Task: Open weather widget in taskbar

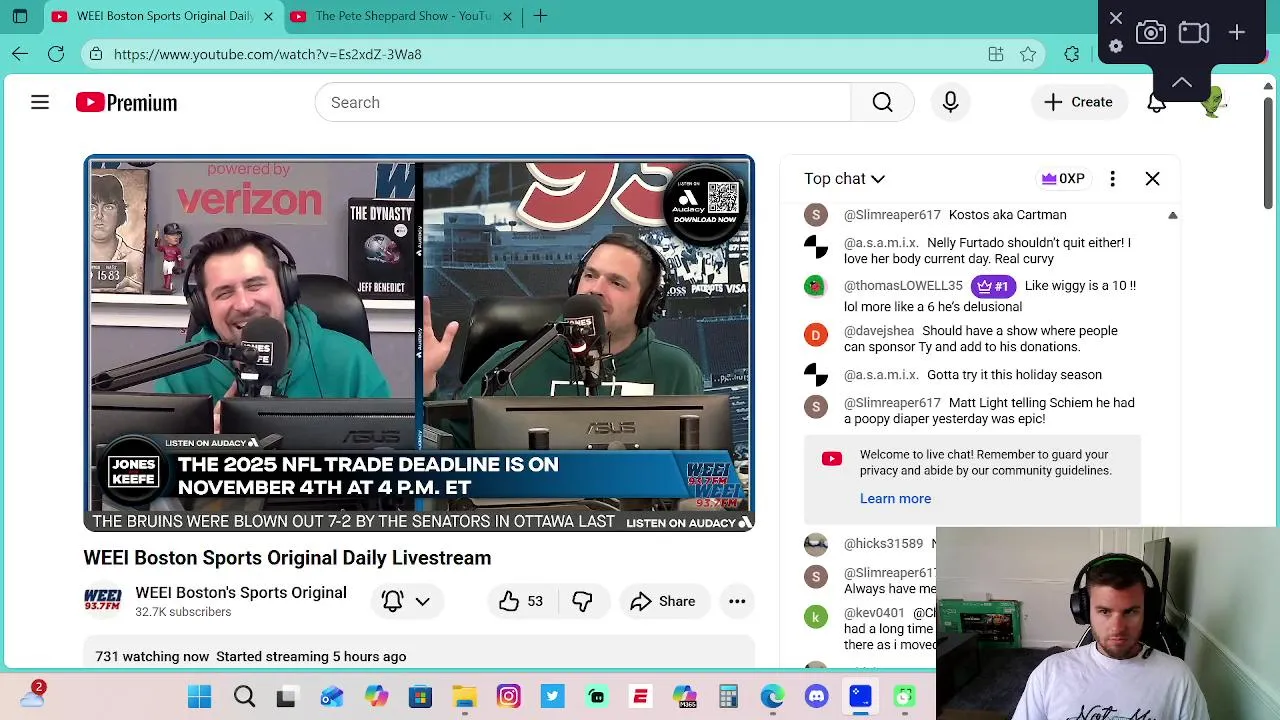Action: click(32, 695)
